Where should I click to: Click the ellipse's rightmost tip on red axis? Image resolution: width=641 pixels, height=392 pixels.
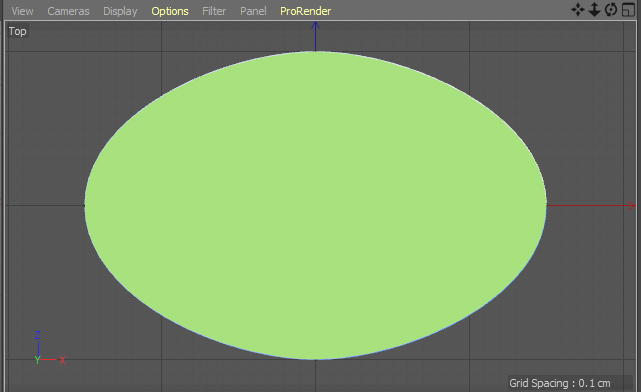click(546, 206)
